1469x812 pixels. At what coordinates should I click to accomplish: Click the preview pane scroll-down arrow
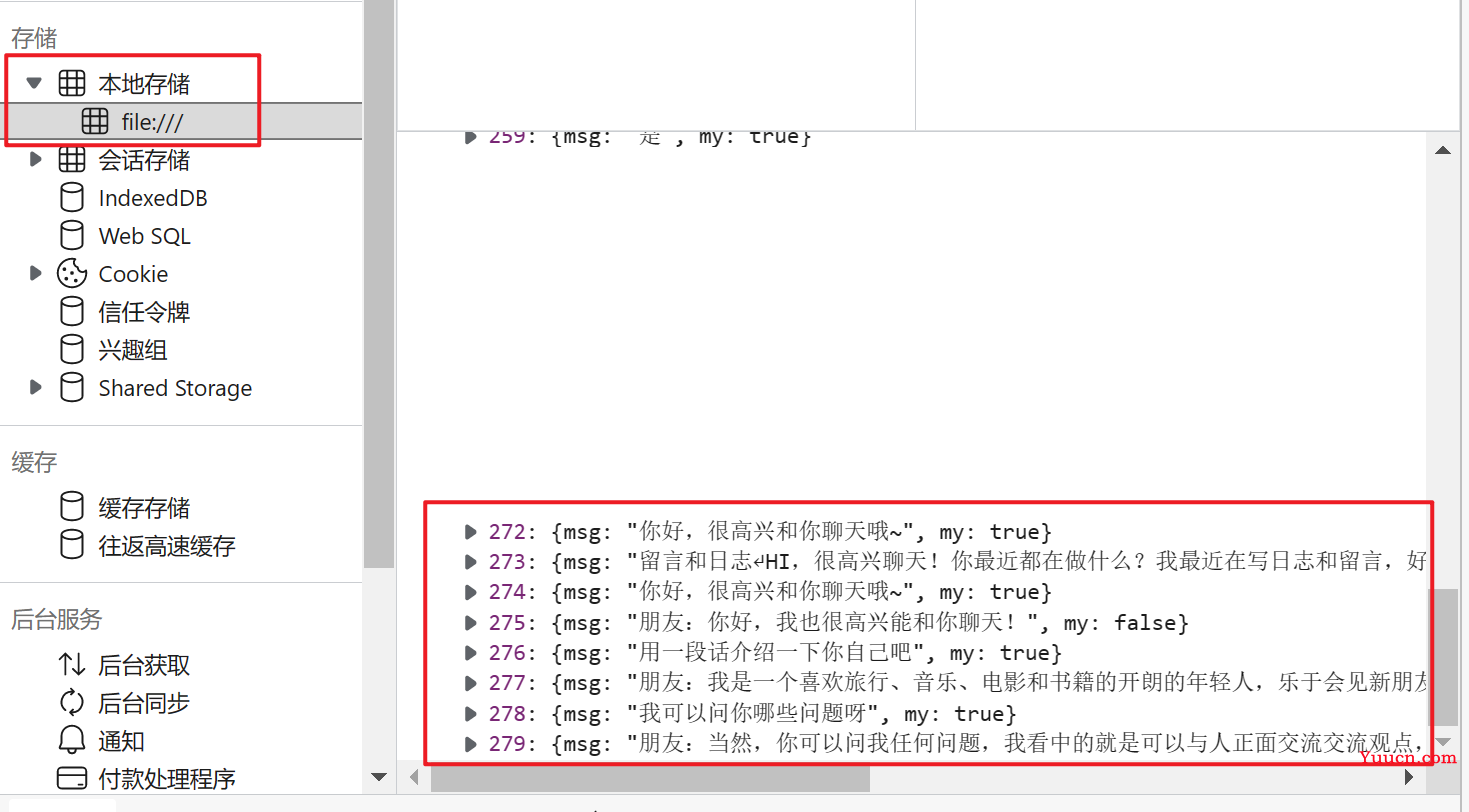(x=1443, y=741)
